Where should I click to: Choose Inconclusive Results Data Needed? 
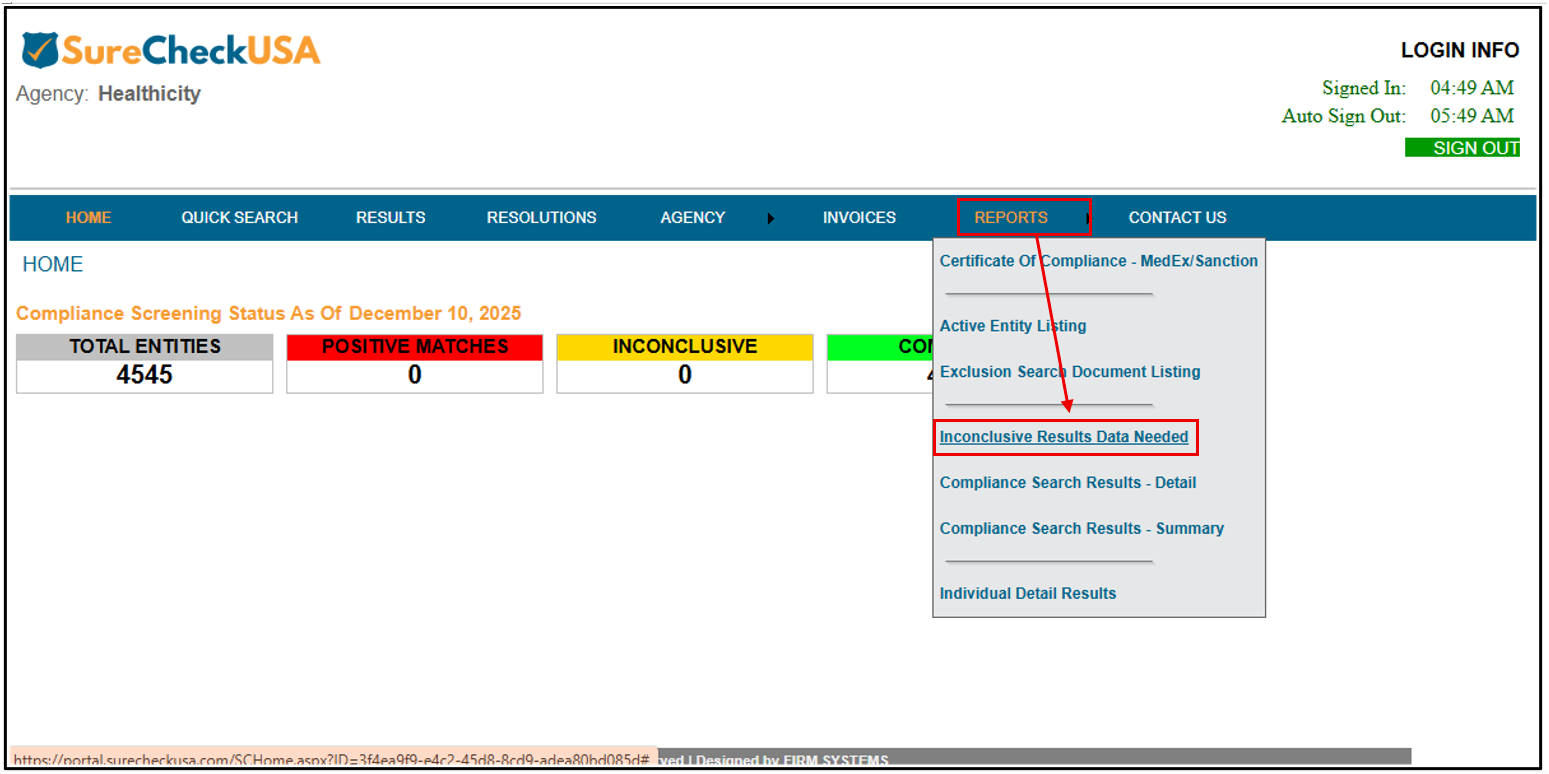click(1064, 437)
